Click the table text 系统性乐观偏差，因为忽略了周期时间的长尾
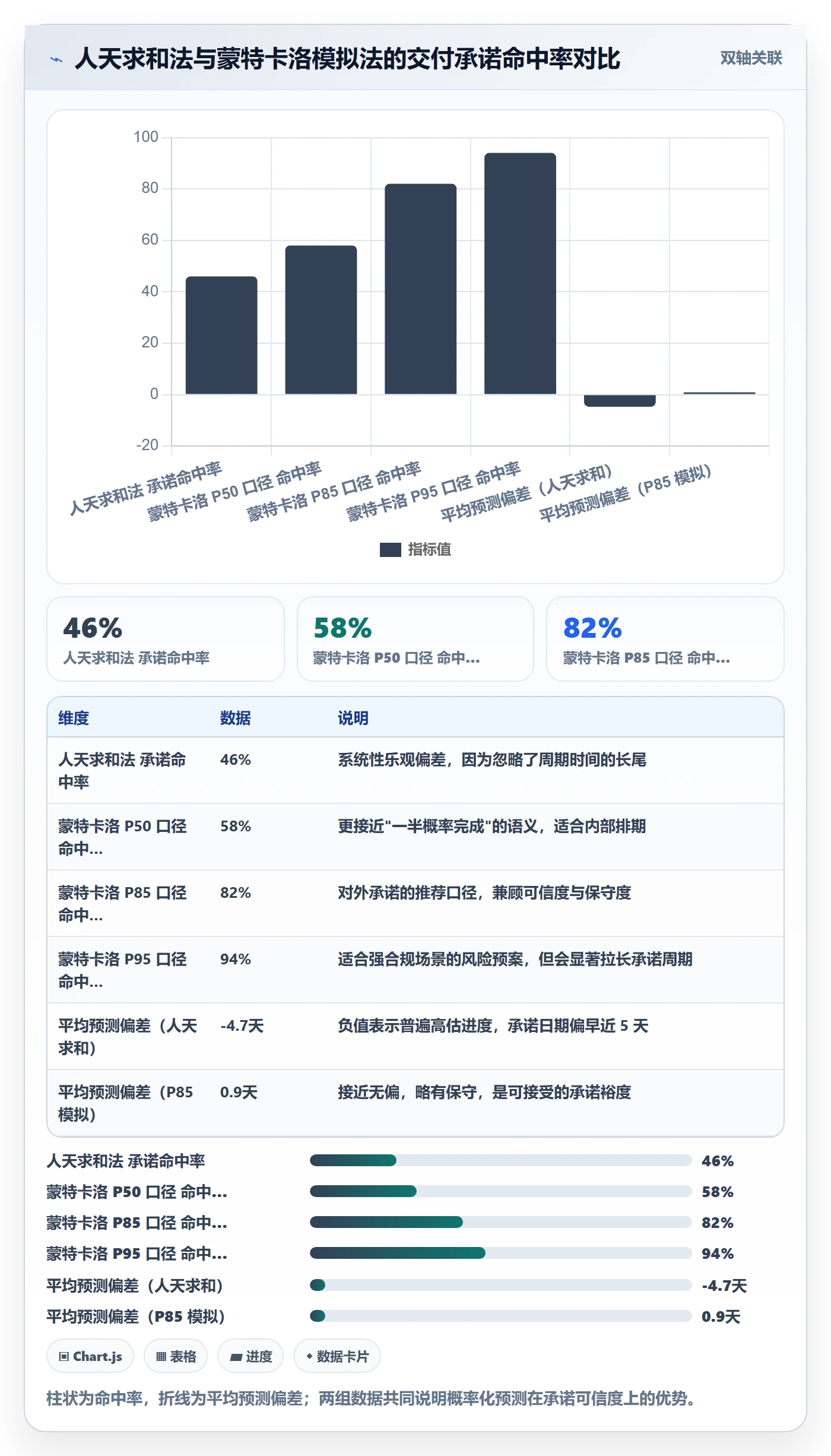Screen dimensions: 831x1456 pyautogui.click(x=492, y=759)
